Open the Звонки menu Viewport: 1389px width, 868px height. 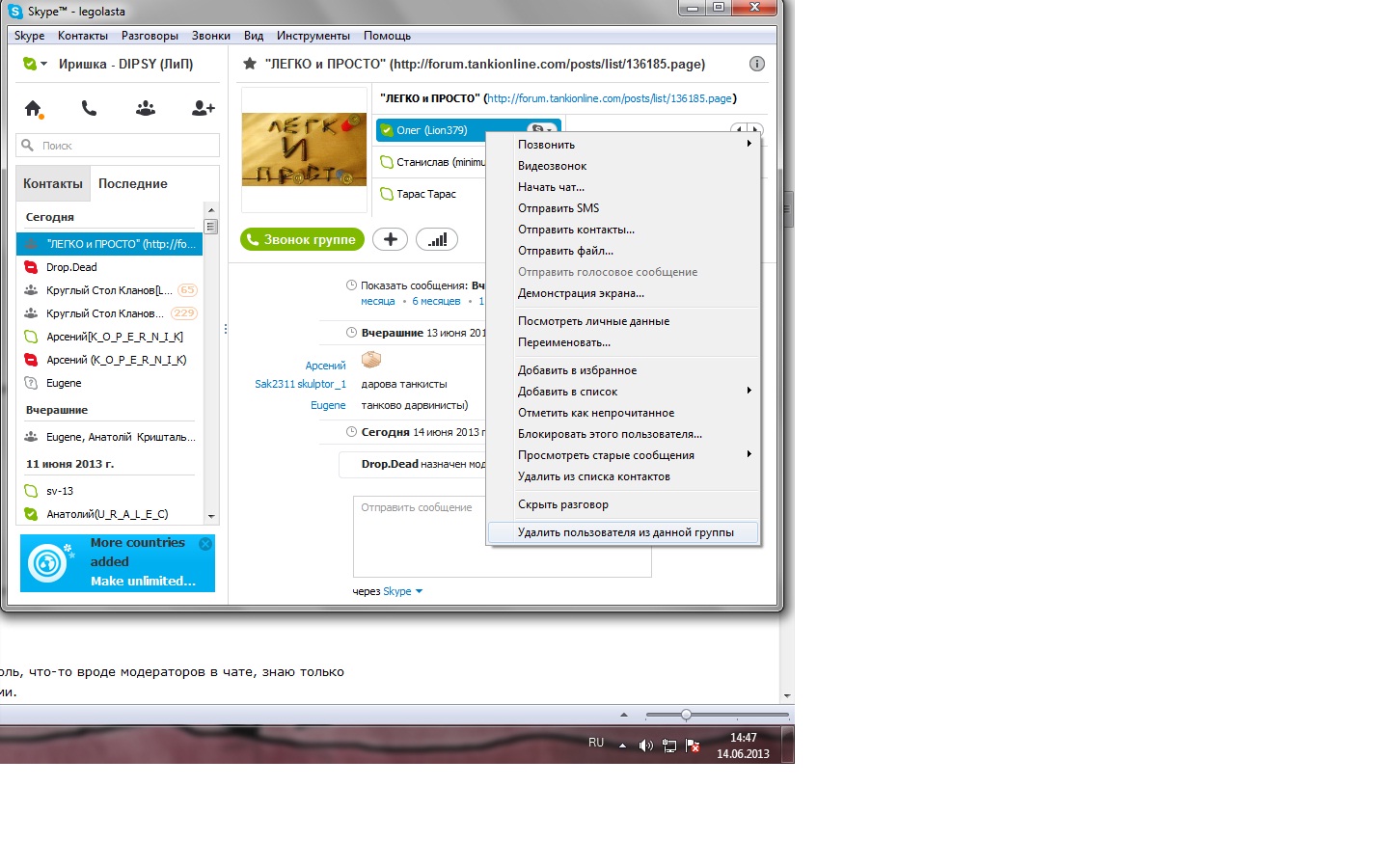210,36
